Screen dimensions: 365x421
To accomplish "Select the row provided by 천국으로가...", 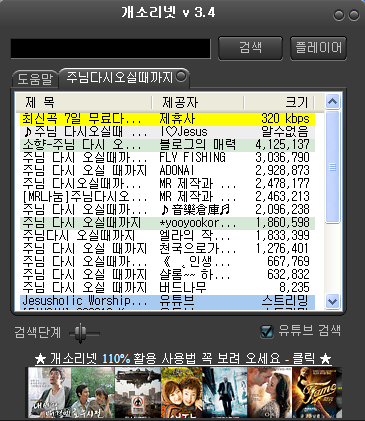I will 167,249.
